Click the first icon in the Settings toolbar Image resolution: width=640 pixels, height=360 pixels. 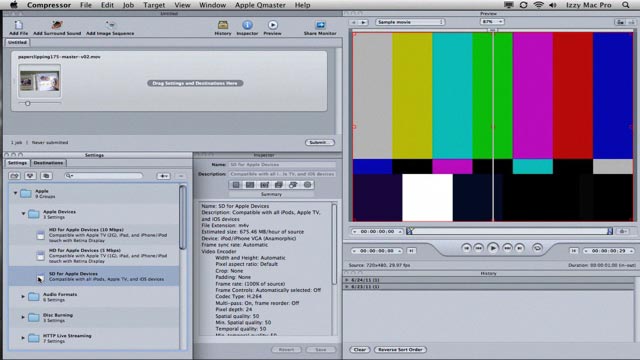(15, 176)
